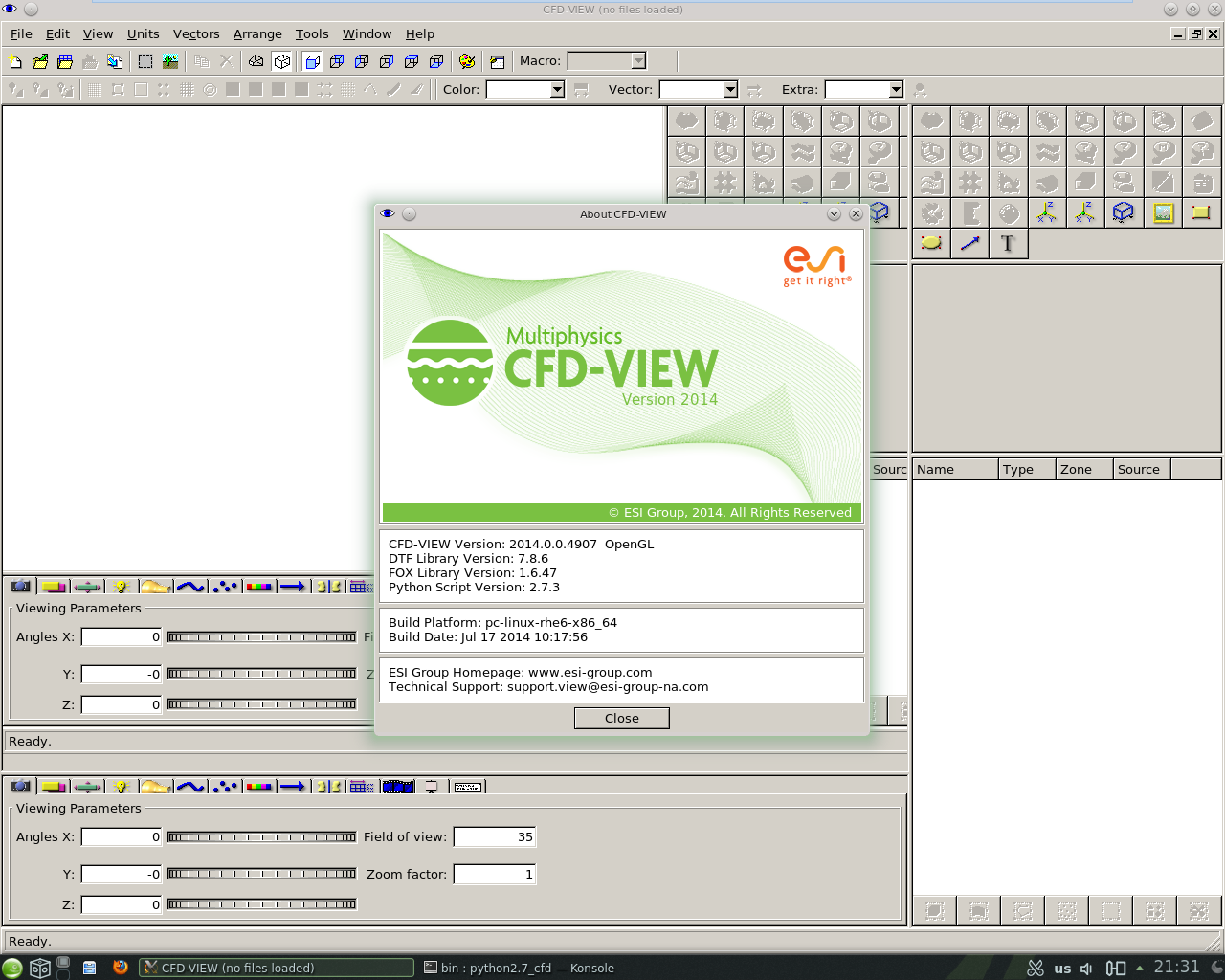Collapse the About CFD-VIEW dialog with its chevron

(x=834, y=214)
